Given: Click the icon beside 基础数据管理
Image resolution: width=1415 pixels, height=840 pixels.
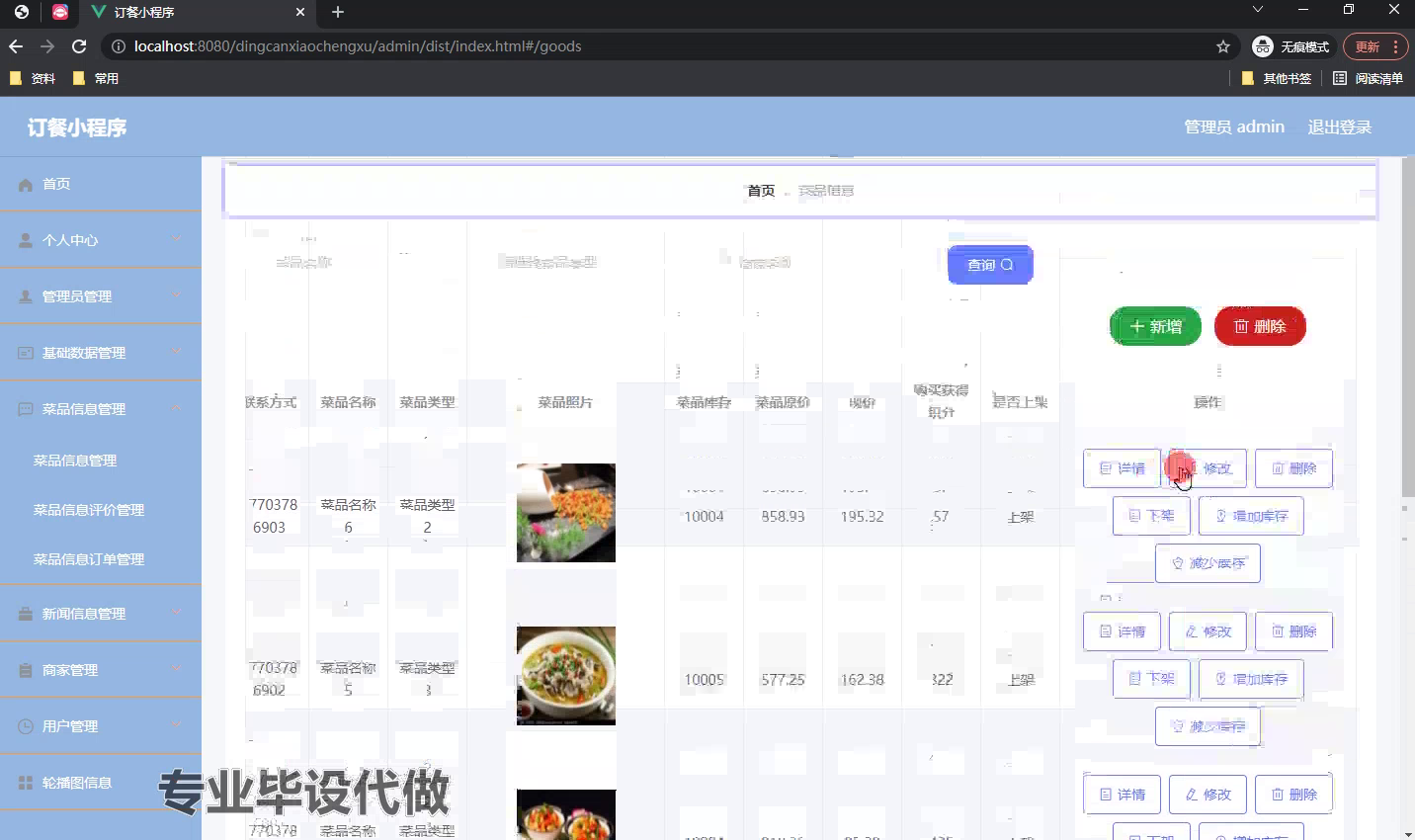Looking at the screenshot, I should click(x=26, y=353).
